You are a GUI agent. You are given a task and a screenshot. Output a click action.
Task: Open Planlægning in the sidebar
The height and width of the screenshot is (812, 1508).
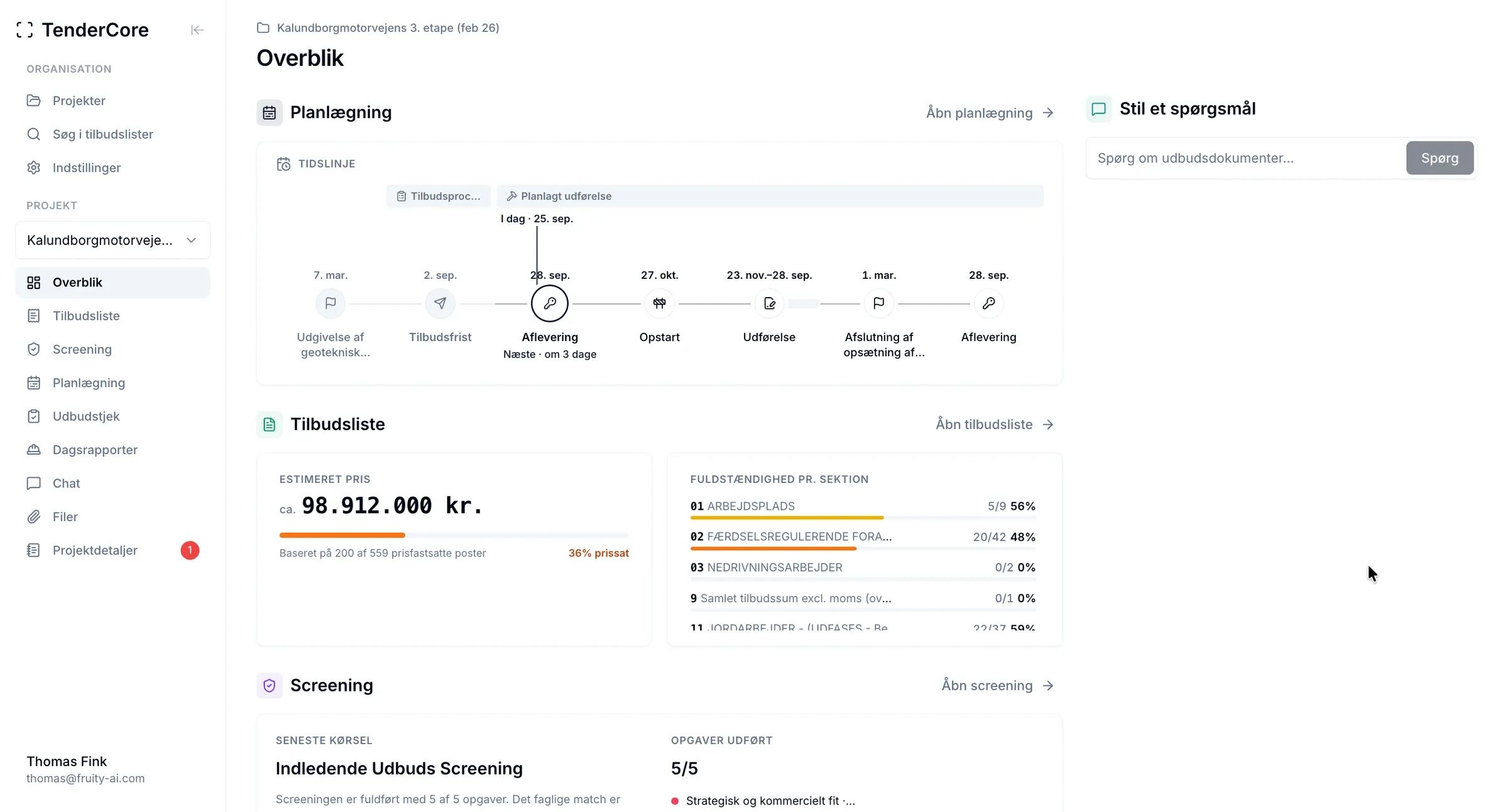[x=113, y=383]
